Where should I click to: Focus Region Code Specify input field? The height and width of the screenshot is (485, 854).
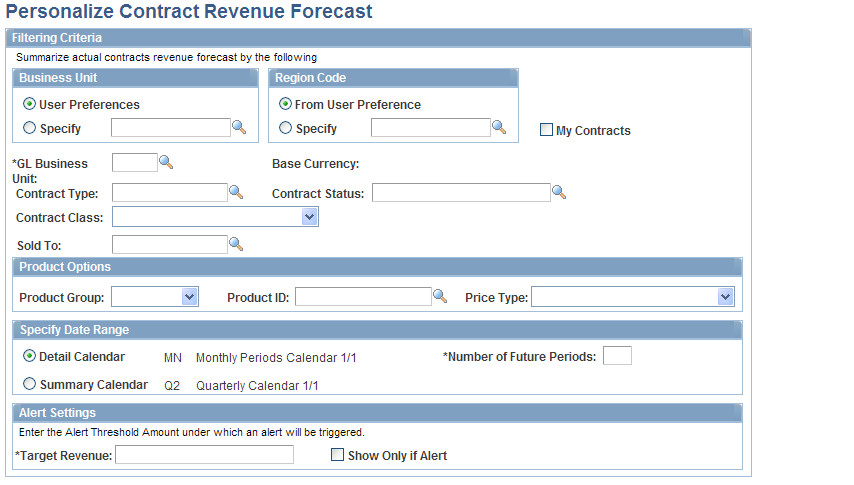point(431,128)
